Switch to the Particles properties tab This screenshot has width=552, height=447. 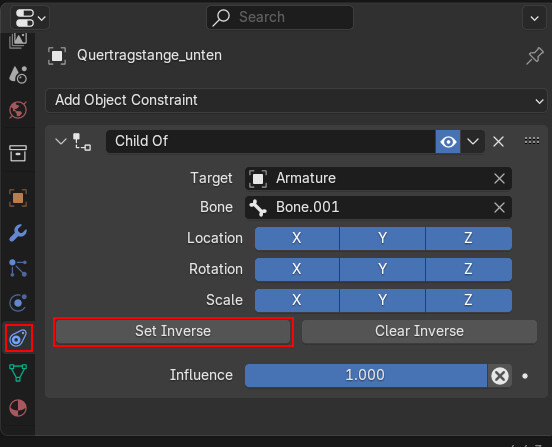click(x=18, y=268)
